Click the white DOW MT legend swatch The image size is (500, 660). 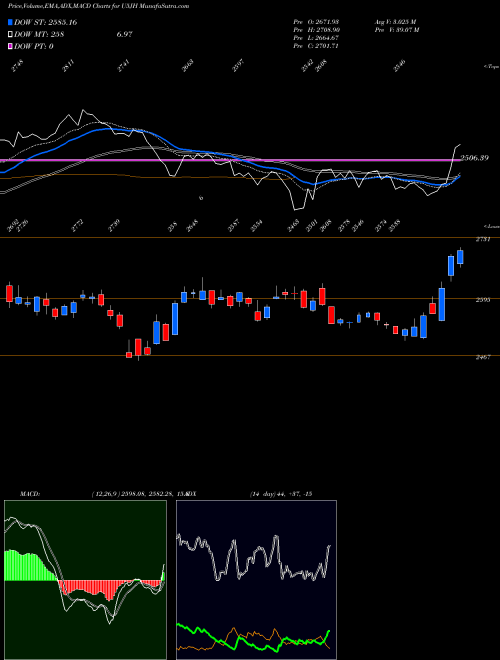coord(10,35)
